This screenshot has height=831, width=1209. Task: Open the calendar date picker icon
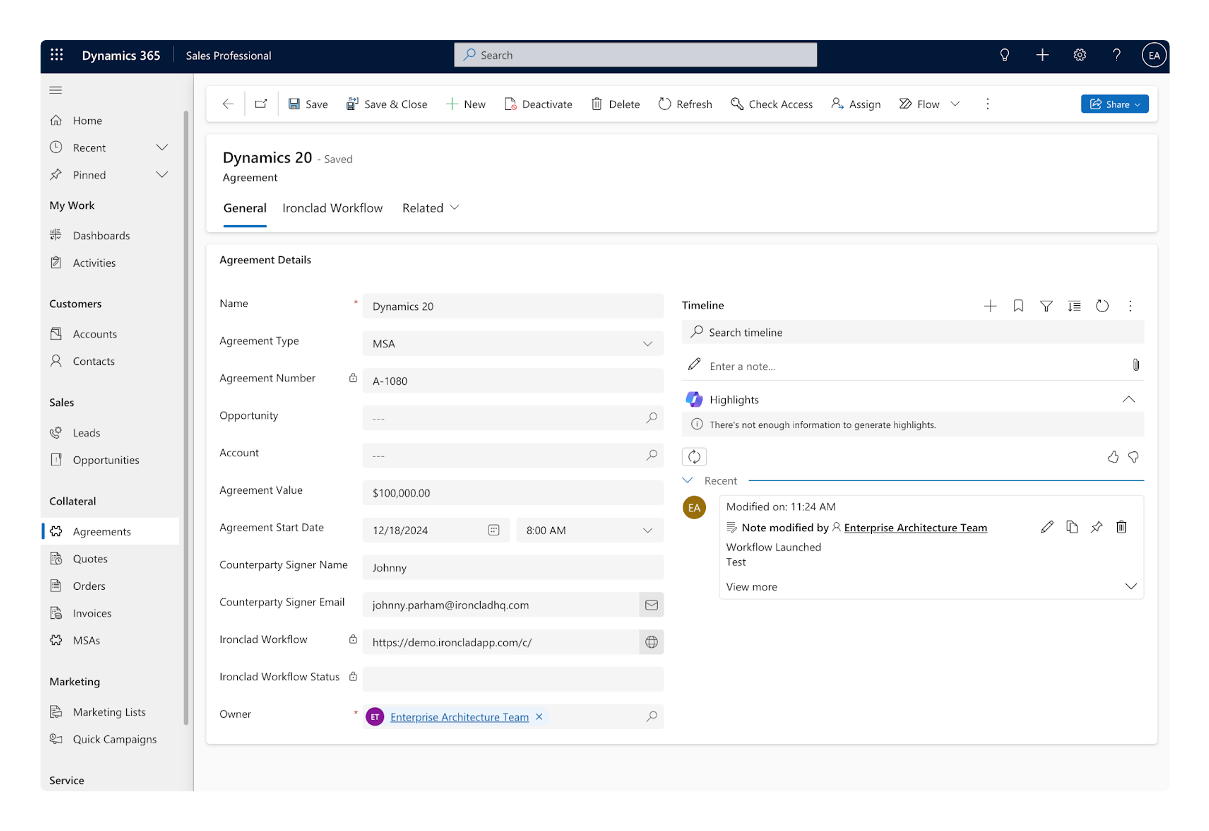click(493, 530)
